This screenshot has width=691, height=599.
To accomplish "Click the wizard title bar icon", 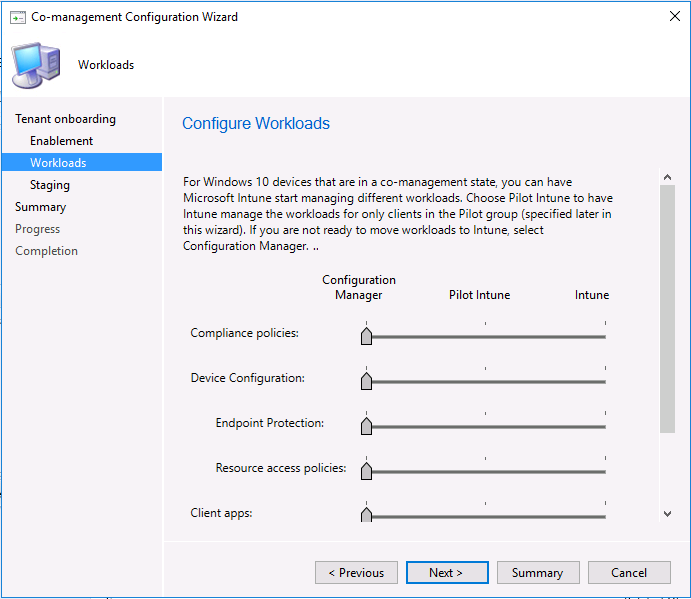I will [x=18, y=17].
